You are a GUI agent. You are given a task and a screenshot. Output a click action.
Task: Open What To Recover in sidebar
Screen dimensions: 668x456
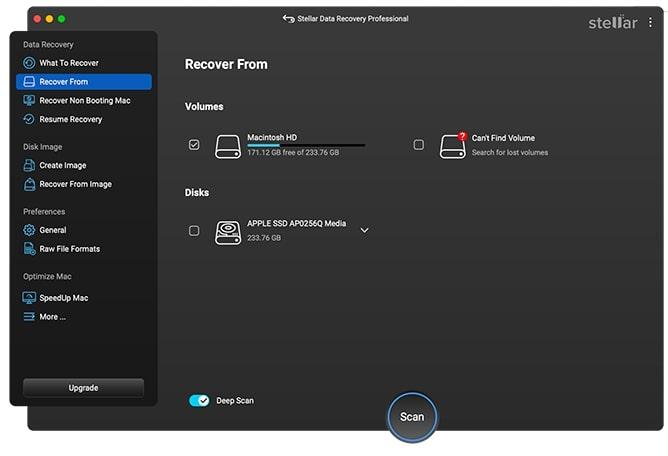click(x=84, y=63)
